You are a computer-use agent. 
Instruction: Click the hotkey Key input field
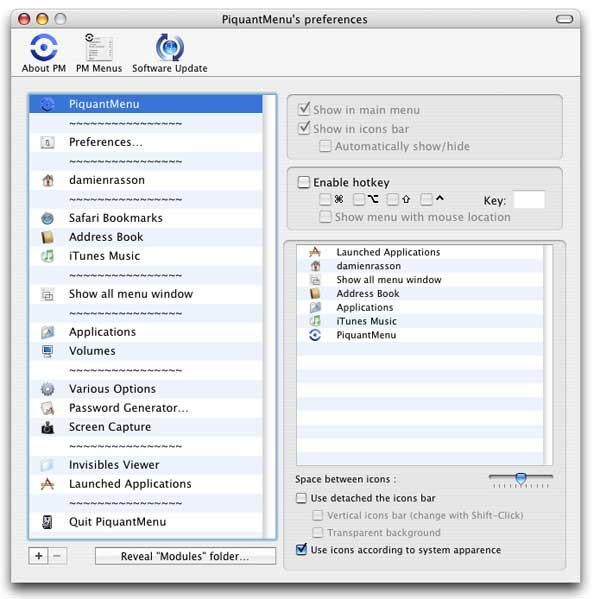click(x=529, y=200)
